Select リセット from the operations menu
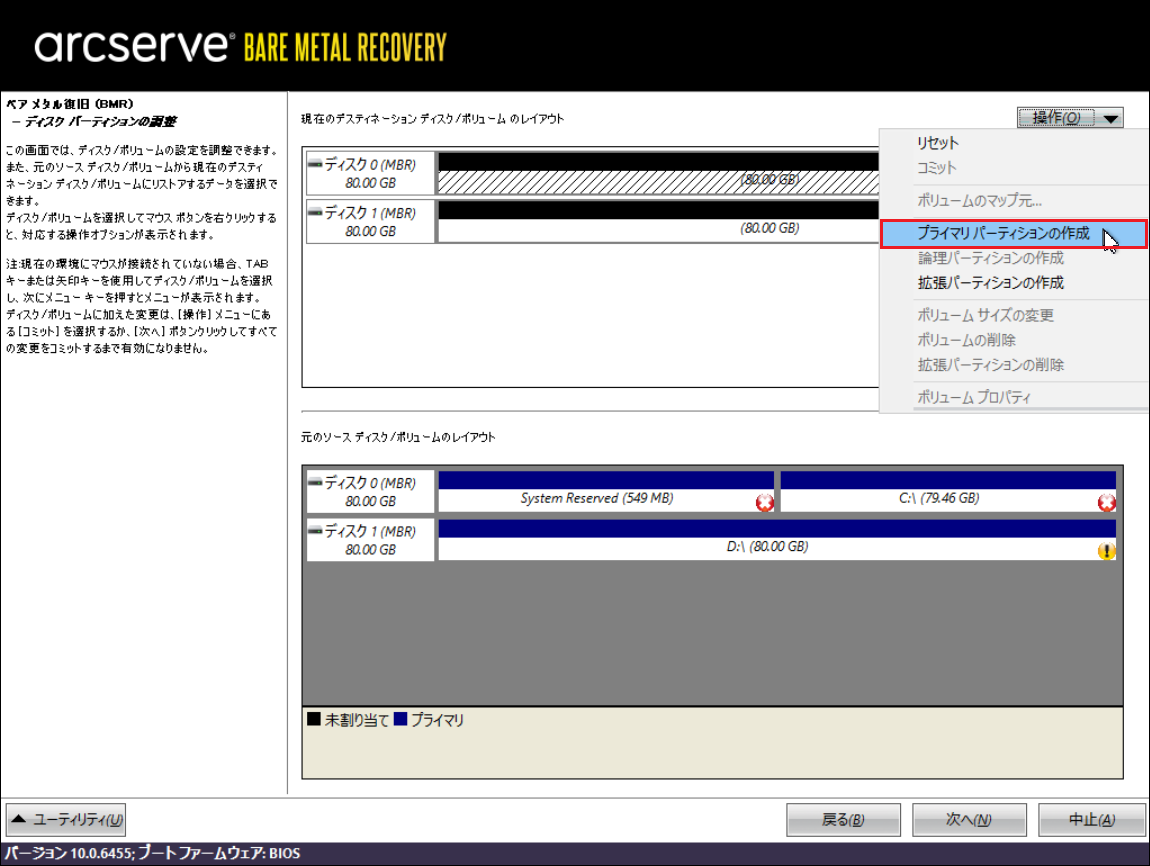Viewport: 1150px width, 866px height. [x=938, y=143]
